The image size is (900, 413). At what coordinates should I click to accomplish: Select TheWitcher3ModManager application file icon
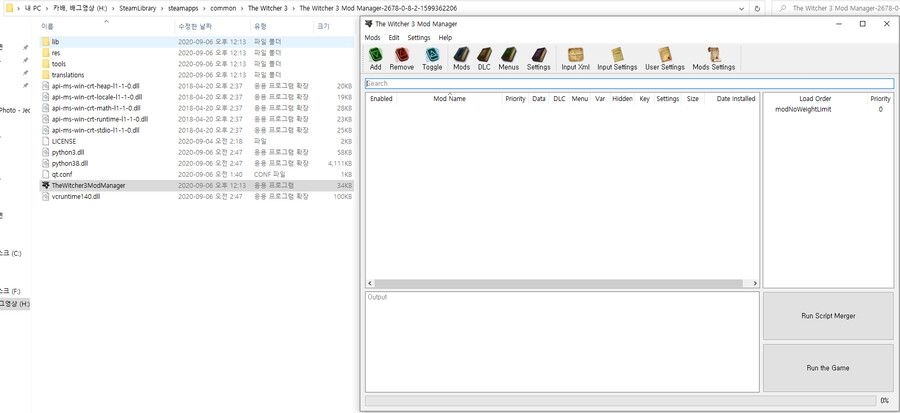point(46,185)
